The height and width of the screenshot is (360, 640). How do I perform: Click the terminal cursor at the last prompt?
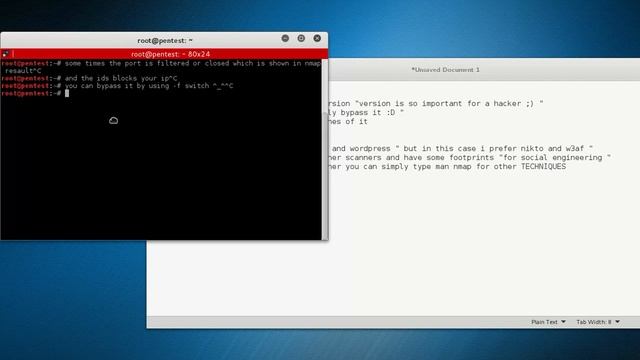67,93
